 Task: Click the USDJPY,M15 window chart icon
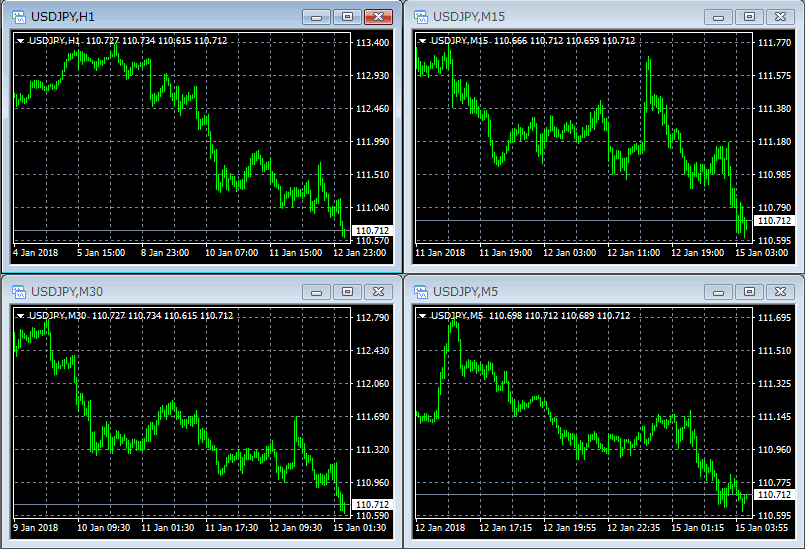coord(421,17)
